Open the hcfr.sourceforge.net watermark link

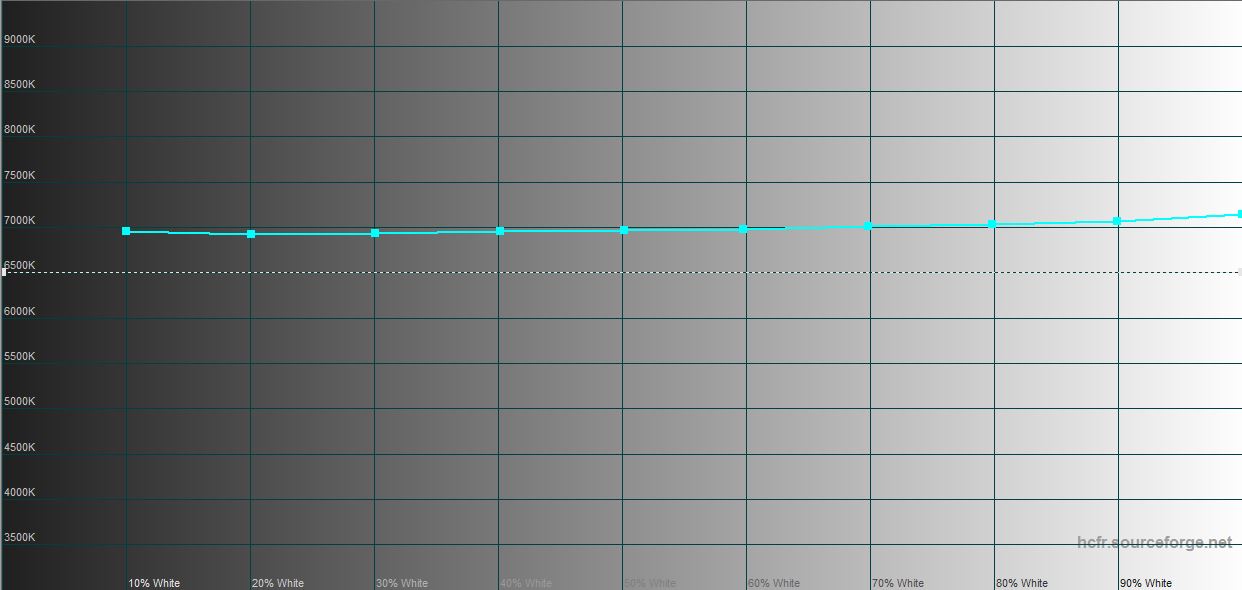(x=1155, y=542)
